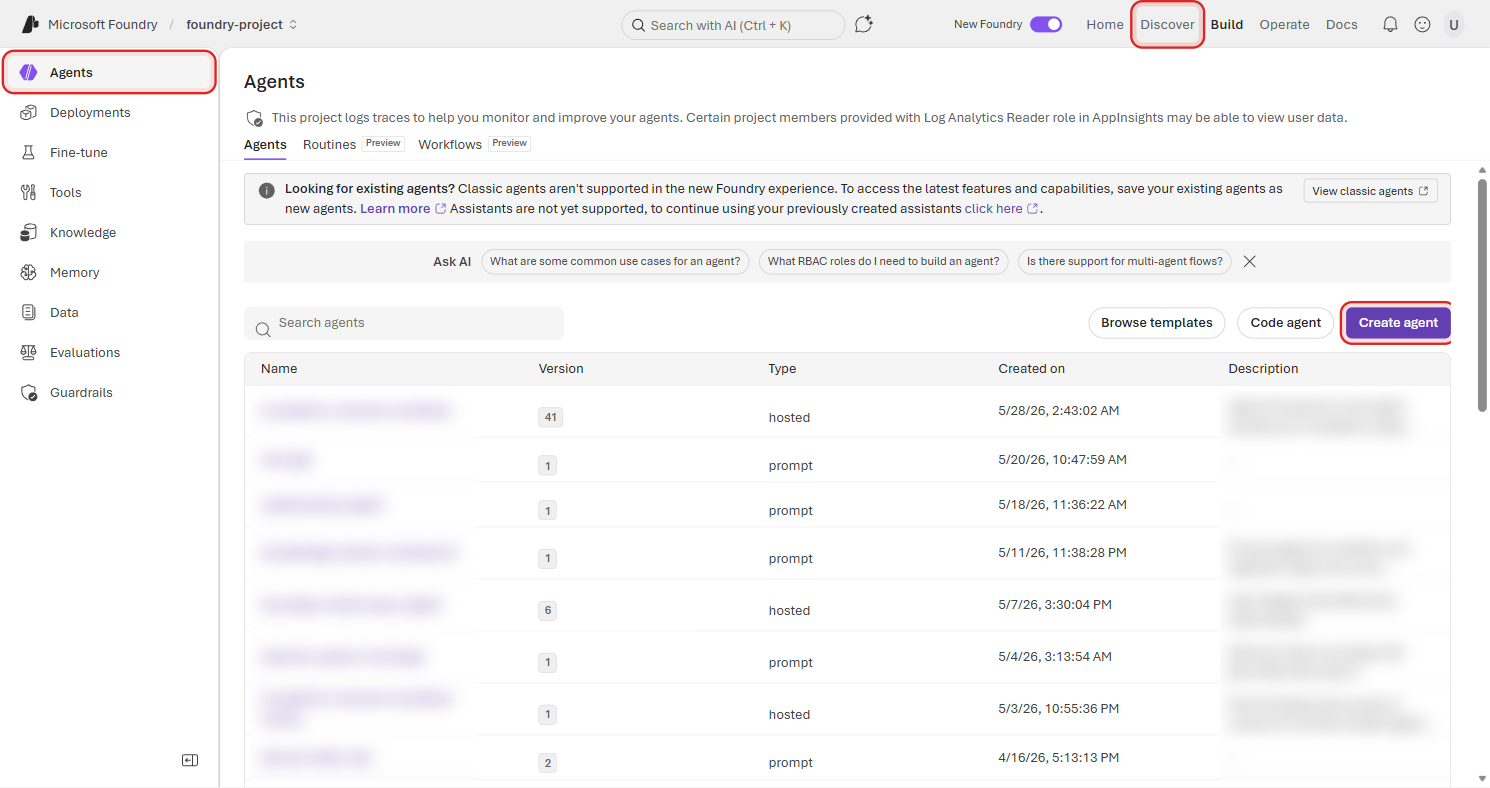
Task: Select the Build nav item
Action: click(x=1227, y=24)
